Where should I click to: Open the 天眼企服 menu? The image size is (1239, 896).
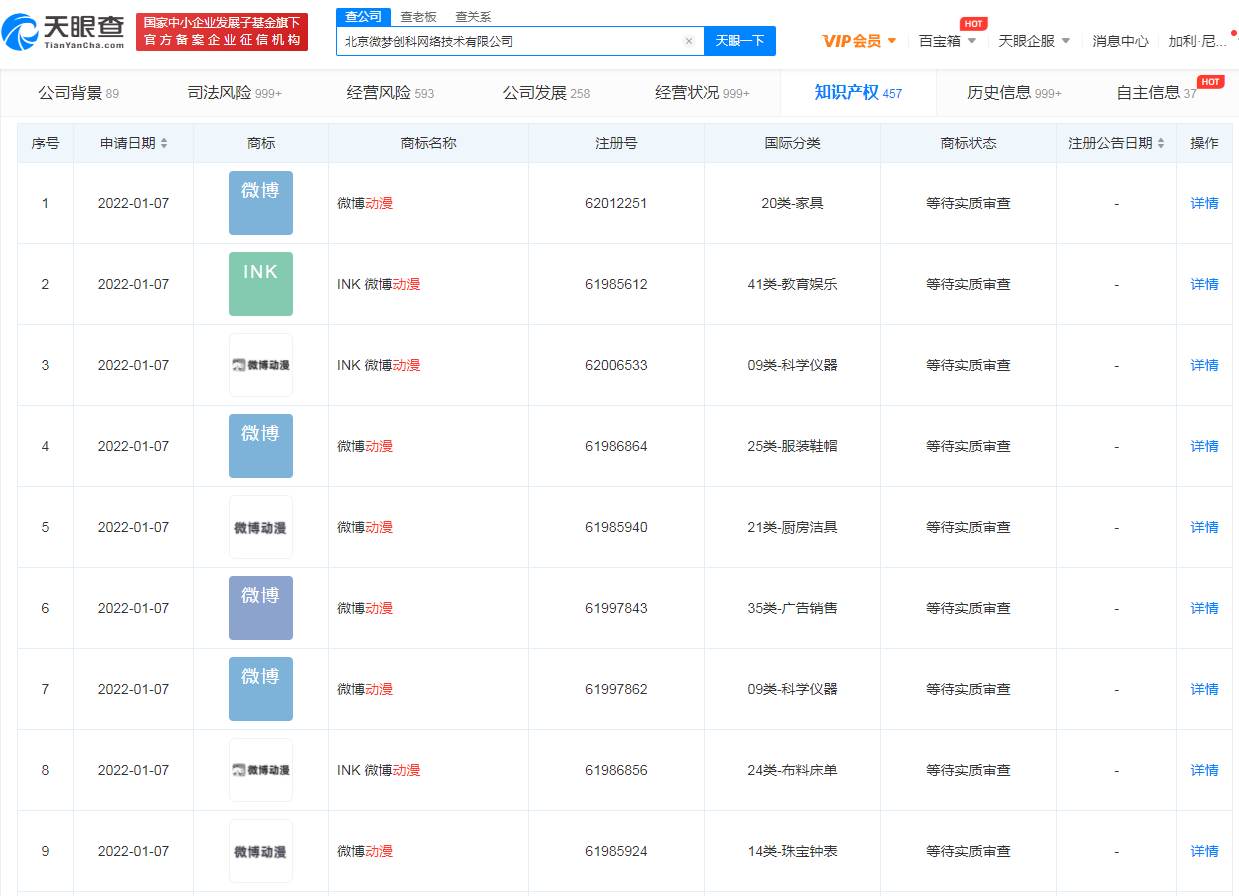click(1026, 41)
